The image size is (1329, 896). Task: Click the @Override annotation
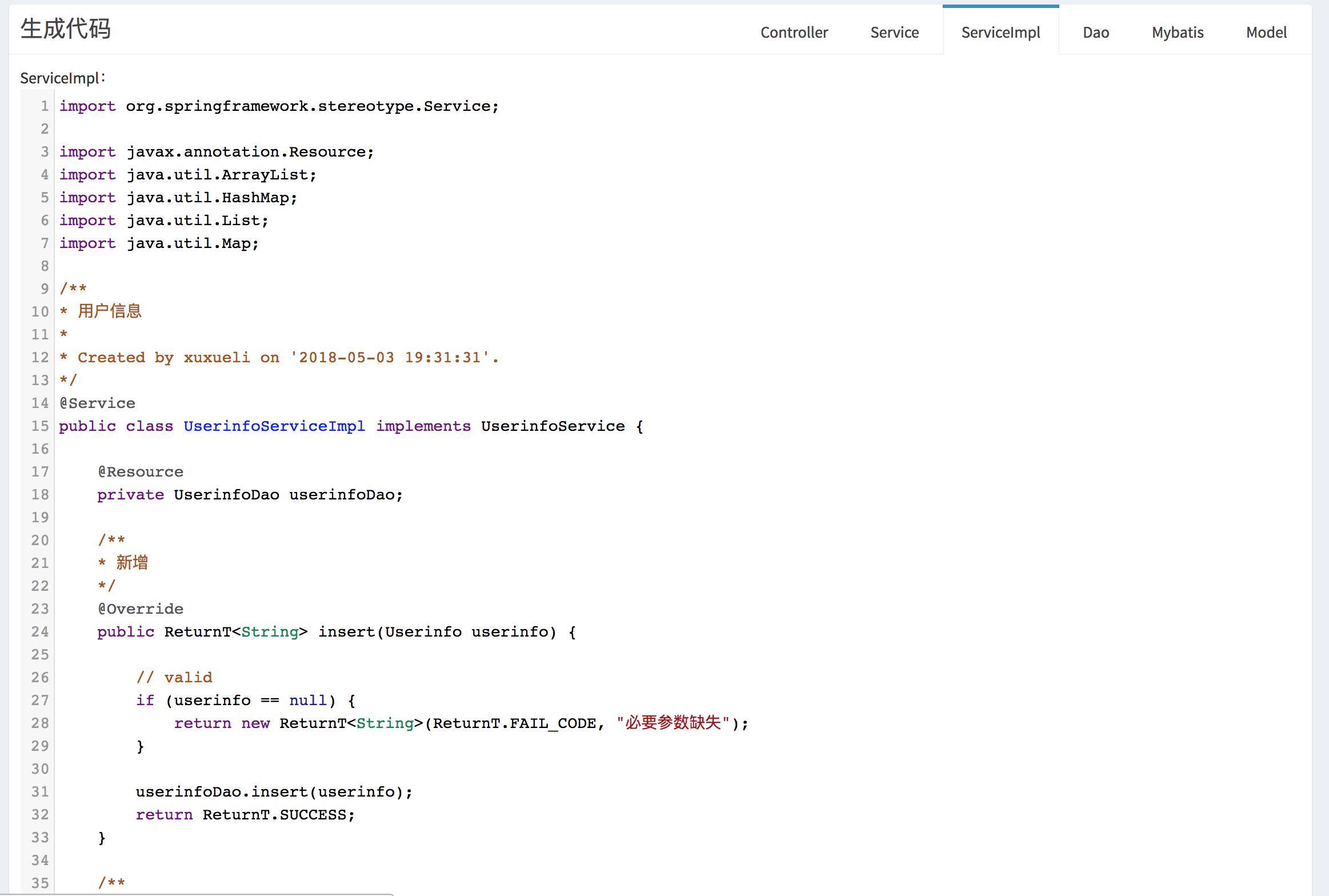click(141, 609)
